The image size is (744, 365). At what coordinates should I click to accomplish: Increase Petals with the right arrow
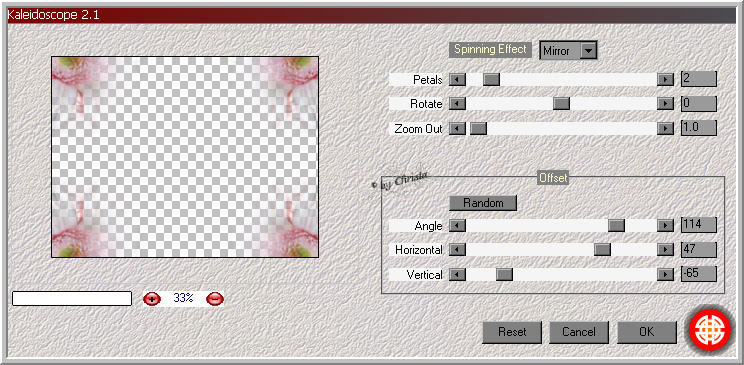tap(665, 79)
